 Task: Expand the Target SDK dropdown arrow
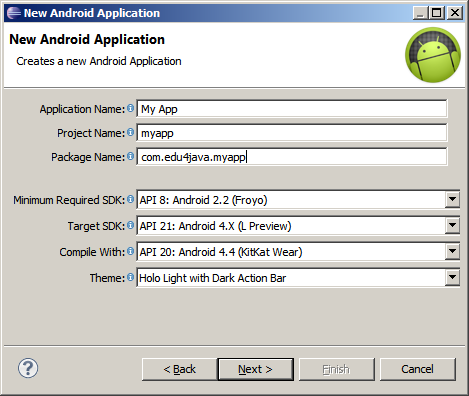(452, 225)
